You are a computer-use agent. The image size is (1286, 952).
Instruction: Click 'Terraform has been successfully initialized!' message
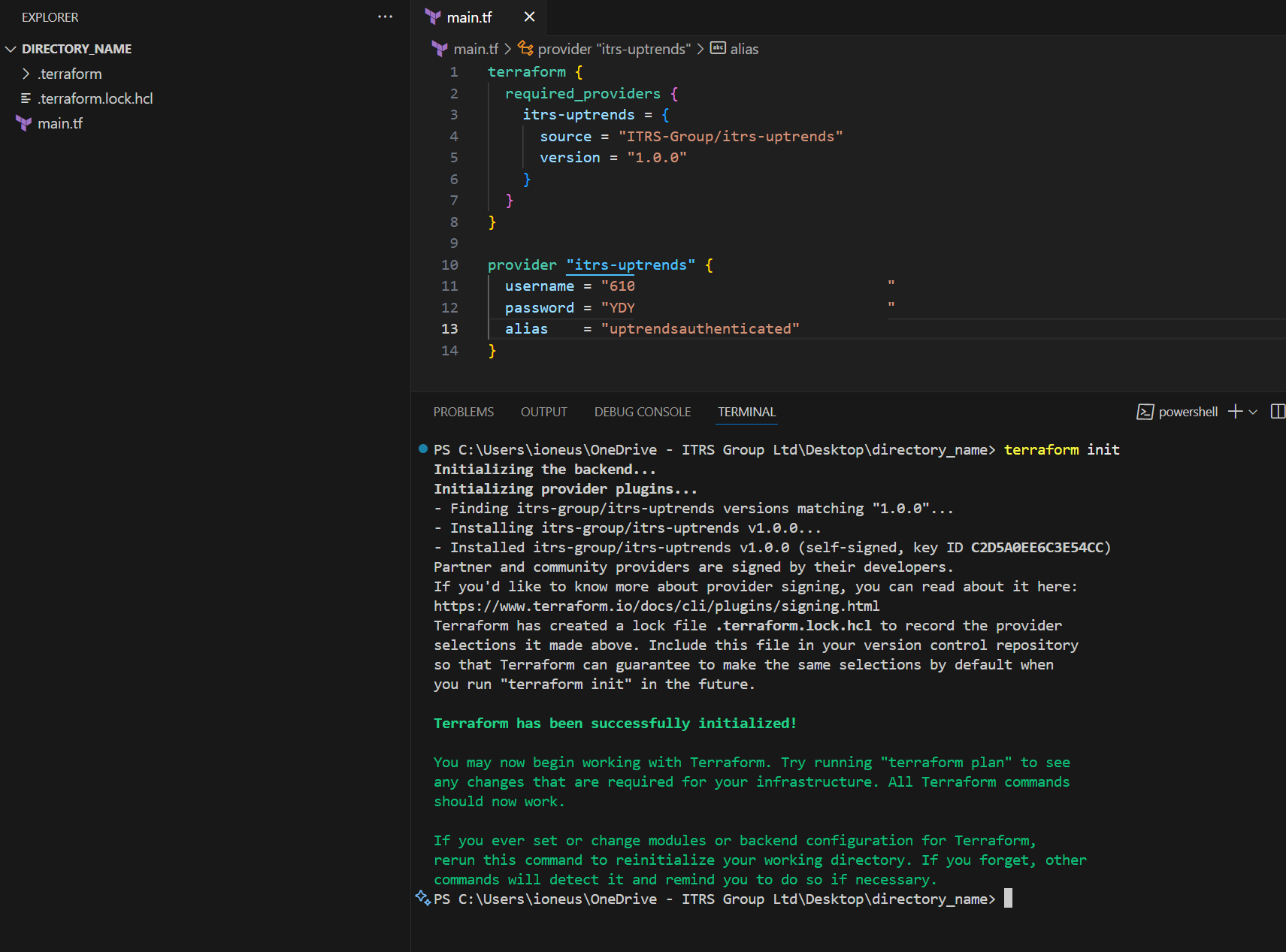tap(615, 723)
